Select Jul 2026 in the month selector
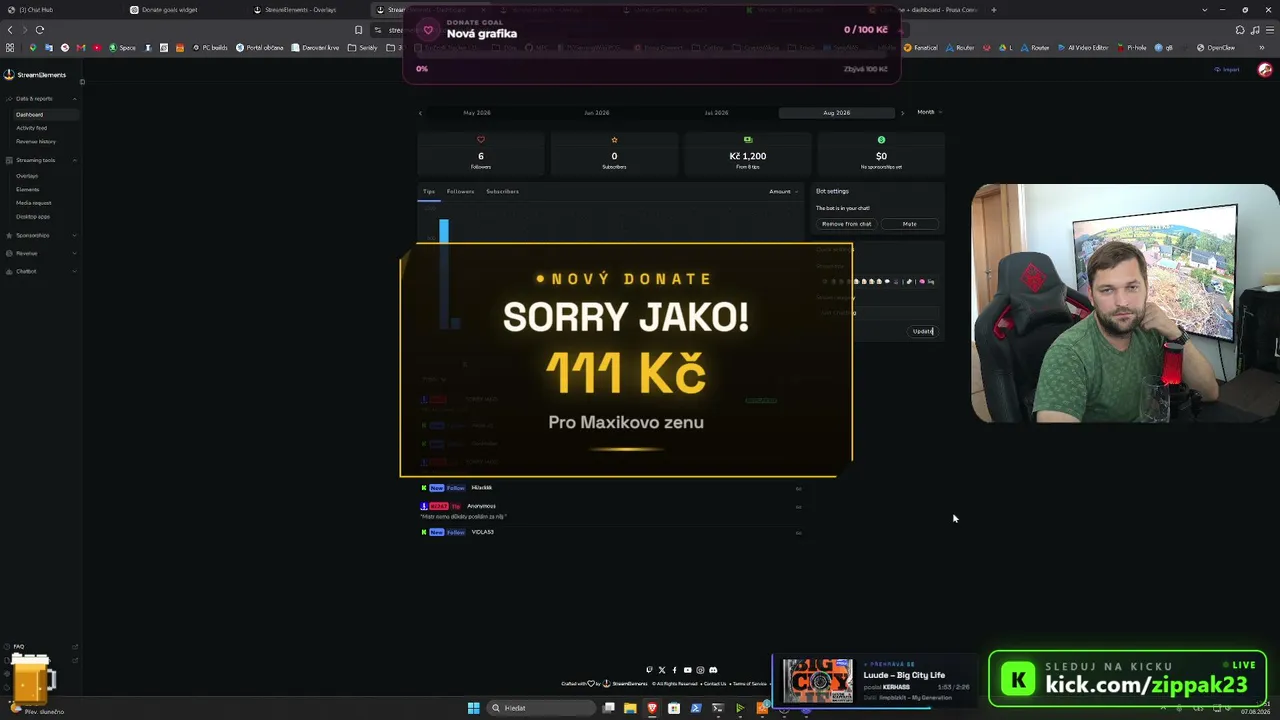1280x720 pixels. pos(716,113)
